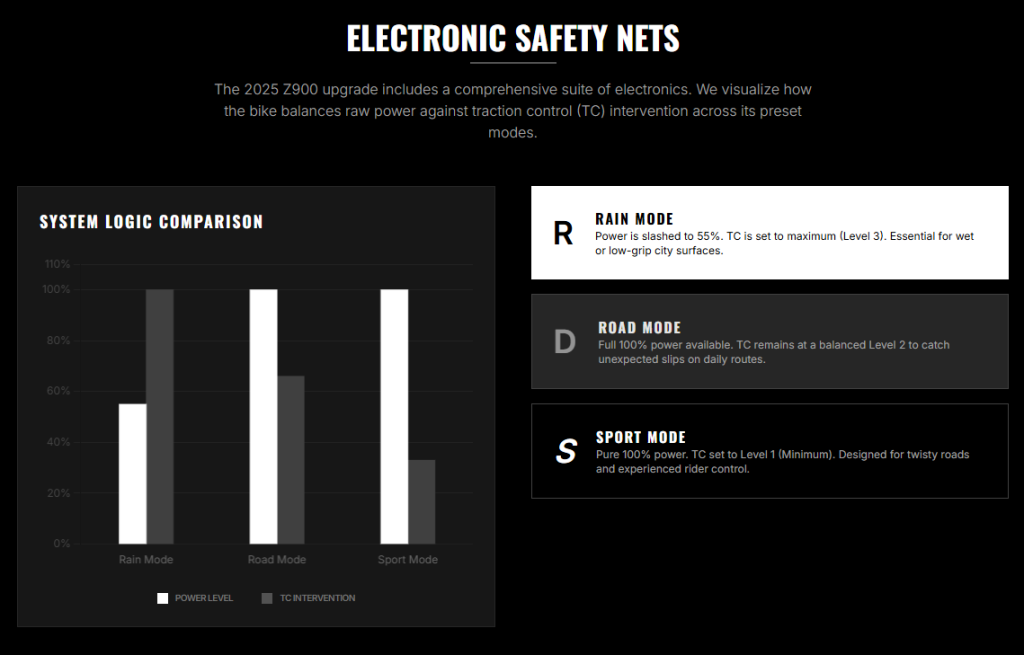Select the Road Mode card
Viewport: 1024px width, 655px height.
[x=769, y=342]
